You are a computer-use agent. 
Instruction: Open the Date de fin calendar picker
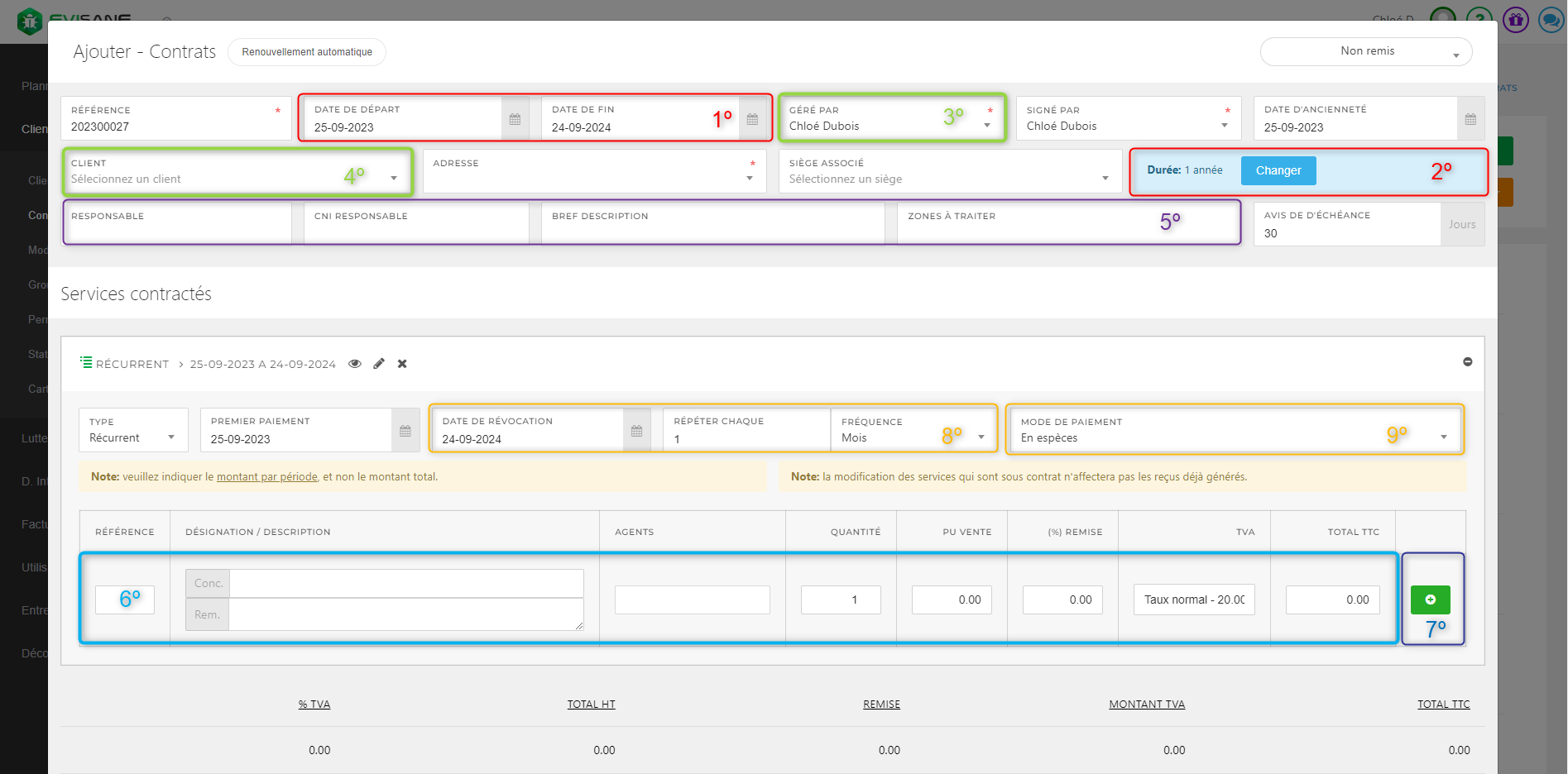(x=752, y=119)
